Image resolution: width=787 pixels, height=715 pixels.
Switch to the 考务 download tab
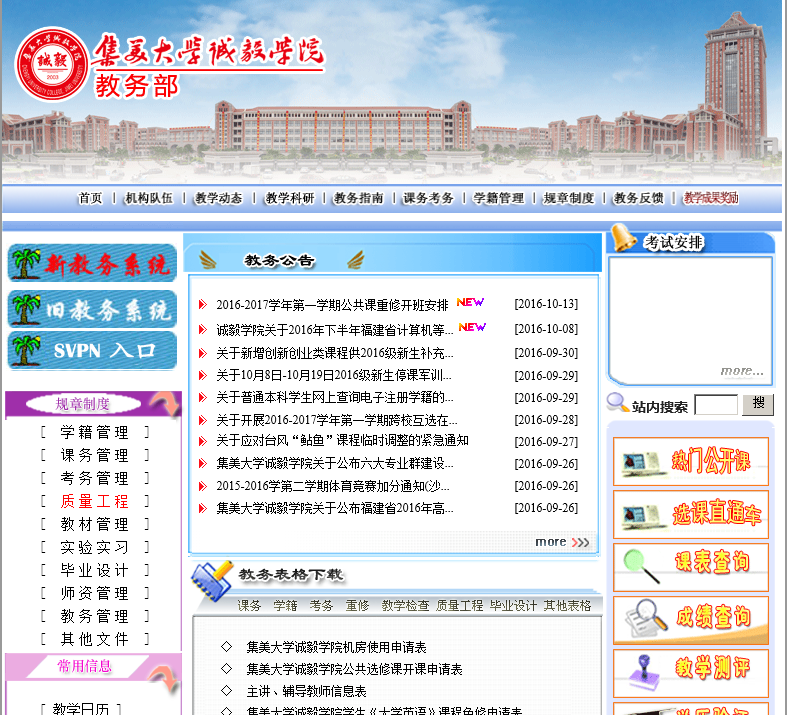coord(321,606)
